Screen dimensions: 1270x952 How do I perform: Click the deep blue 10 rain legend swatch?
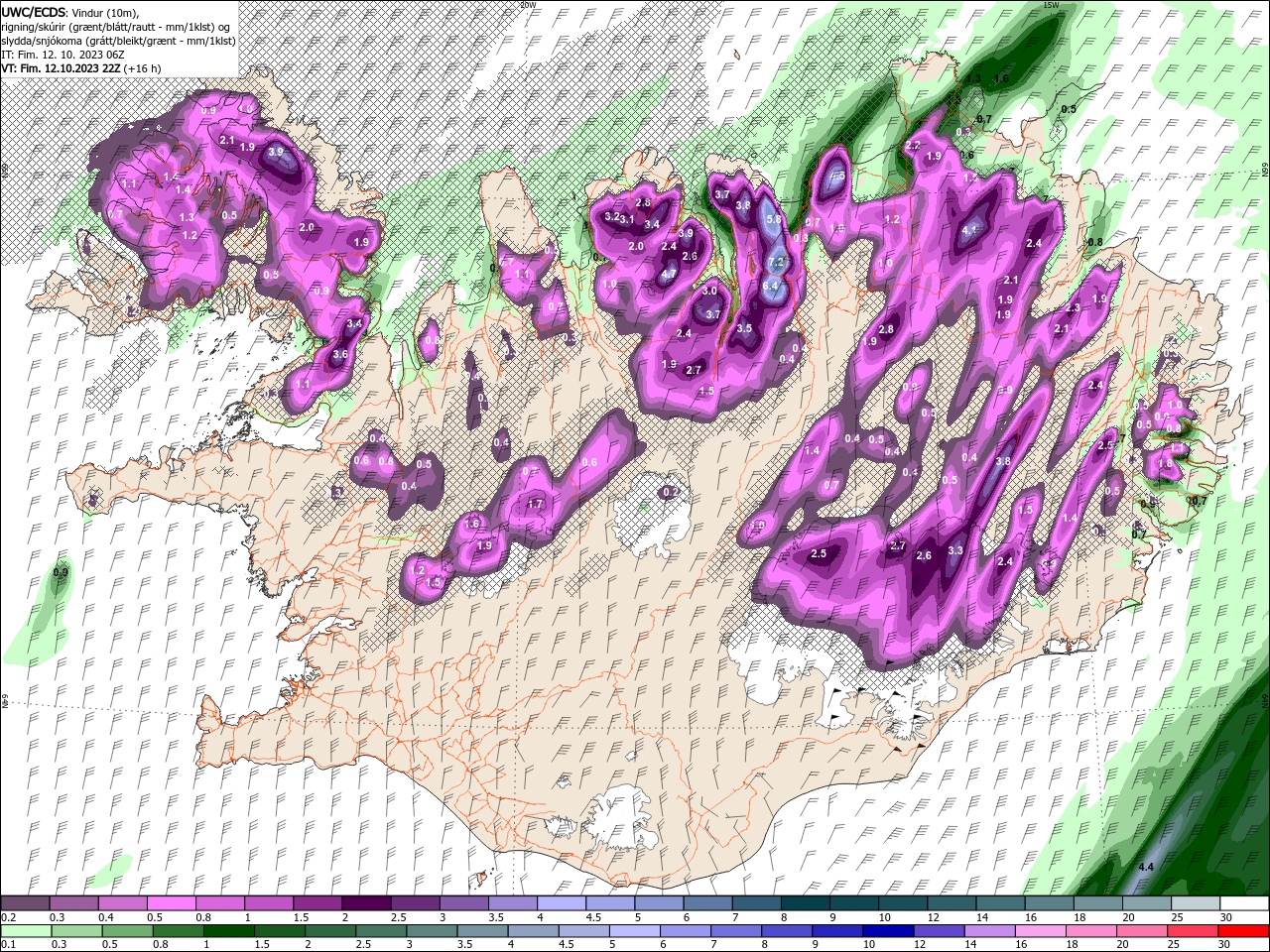[889, 931]
